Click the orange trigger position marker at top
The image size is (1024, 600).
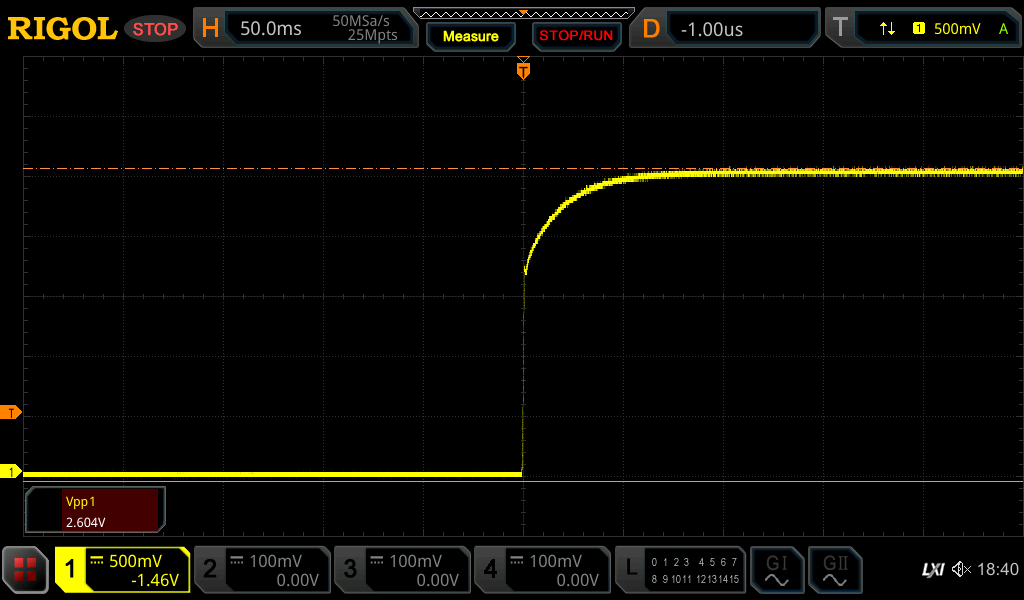point(523,69)
